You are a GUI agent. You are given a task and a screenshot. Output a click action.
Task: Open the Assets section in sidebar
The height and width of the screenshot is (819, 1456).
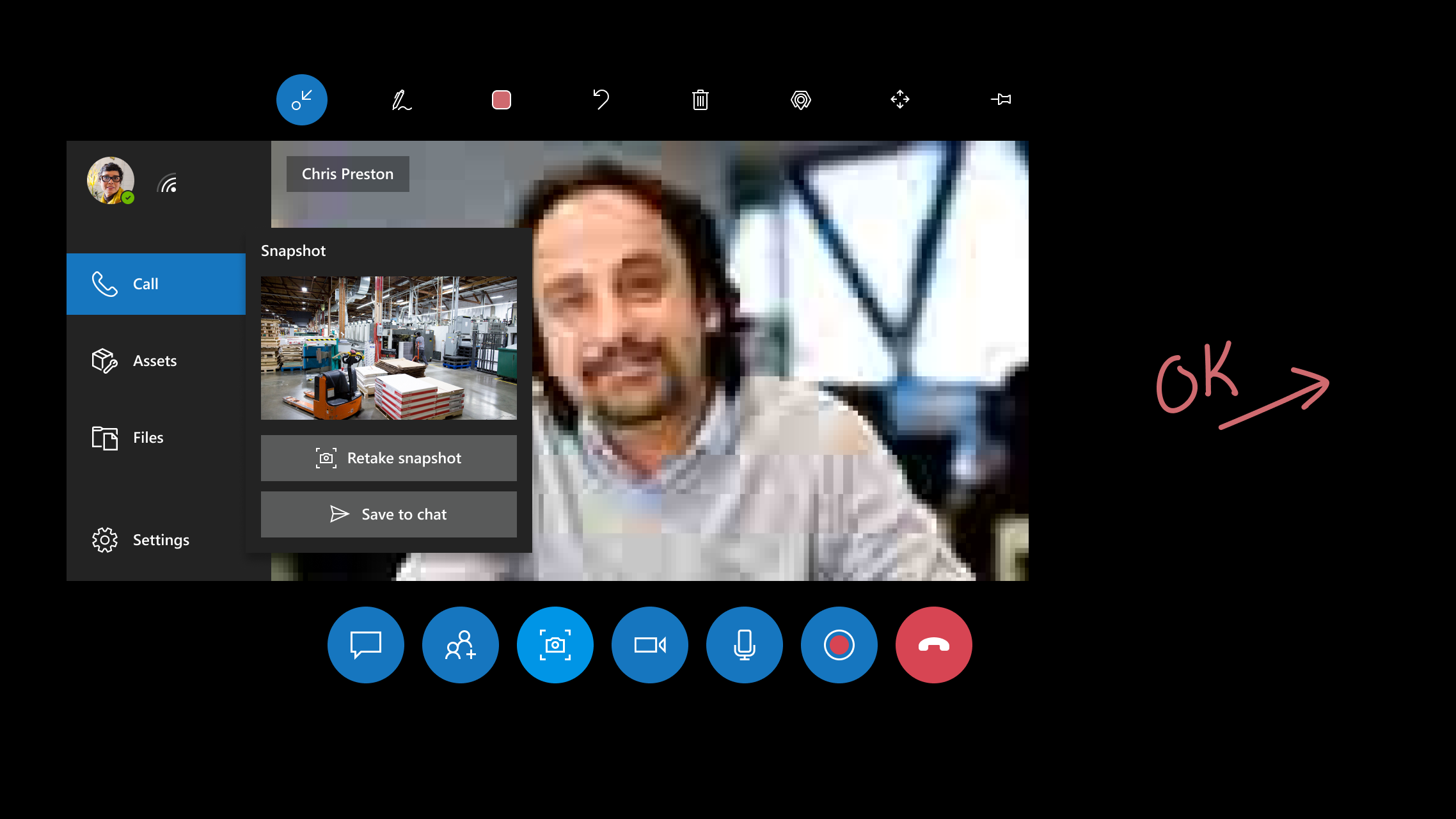tap(156, 360)
